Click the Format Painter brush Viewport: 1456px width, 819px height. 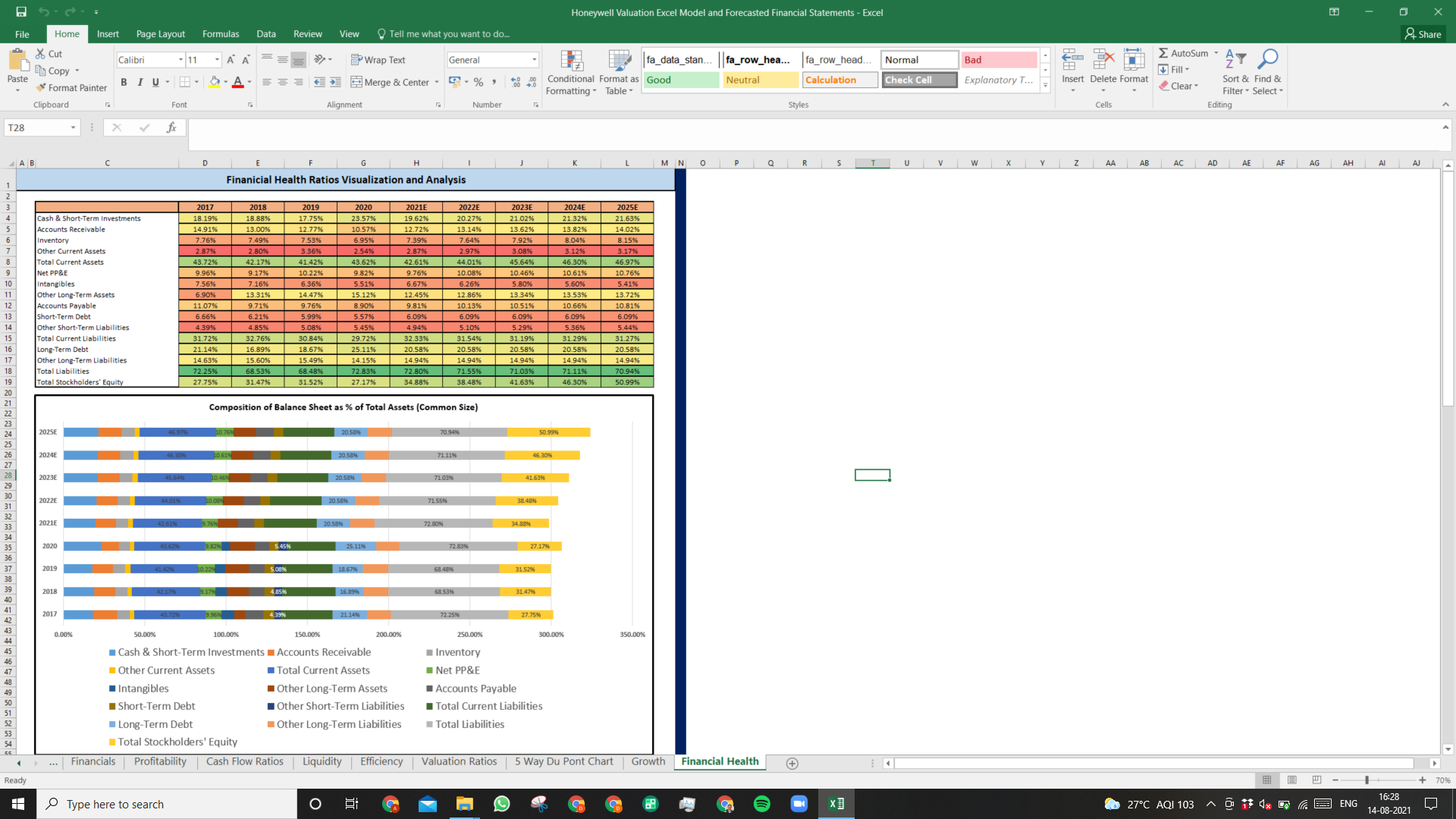point(41,88)
